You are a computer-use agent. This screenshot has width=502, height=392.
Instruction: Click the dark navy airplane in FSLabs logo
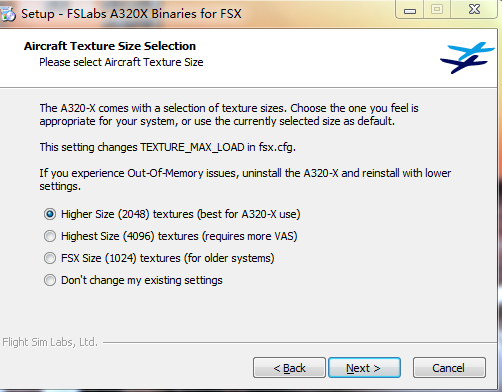[x=463, y=64]
